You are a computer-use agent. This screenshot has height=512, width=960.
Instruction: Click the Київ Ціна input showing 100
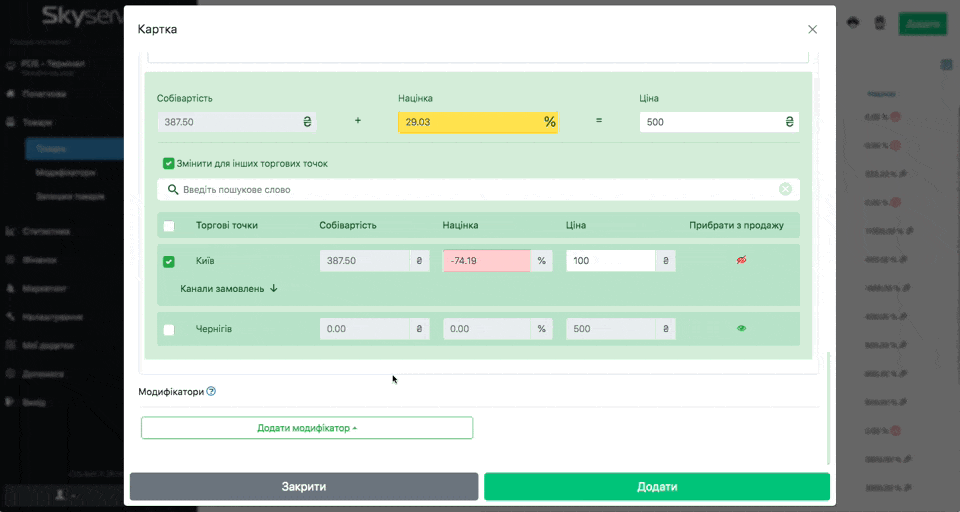tap(609, 261)
